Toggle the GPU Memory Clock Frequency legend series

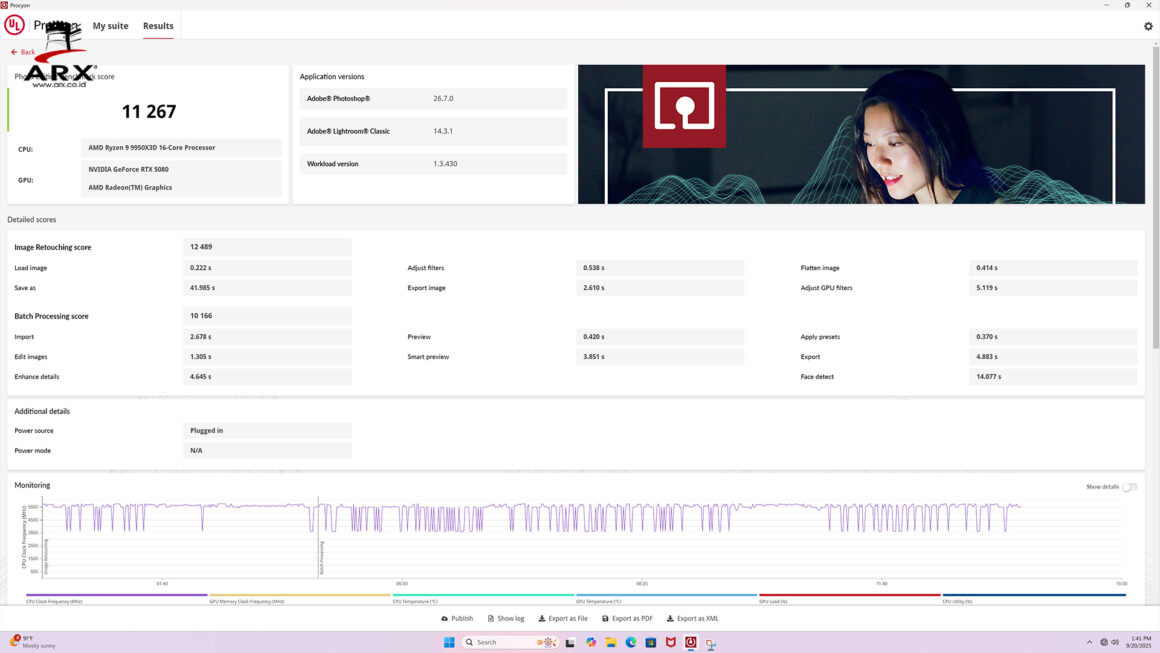(300, 598)
